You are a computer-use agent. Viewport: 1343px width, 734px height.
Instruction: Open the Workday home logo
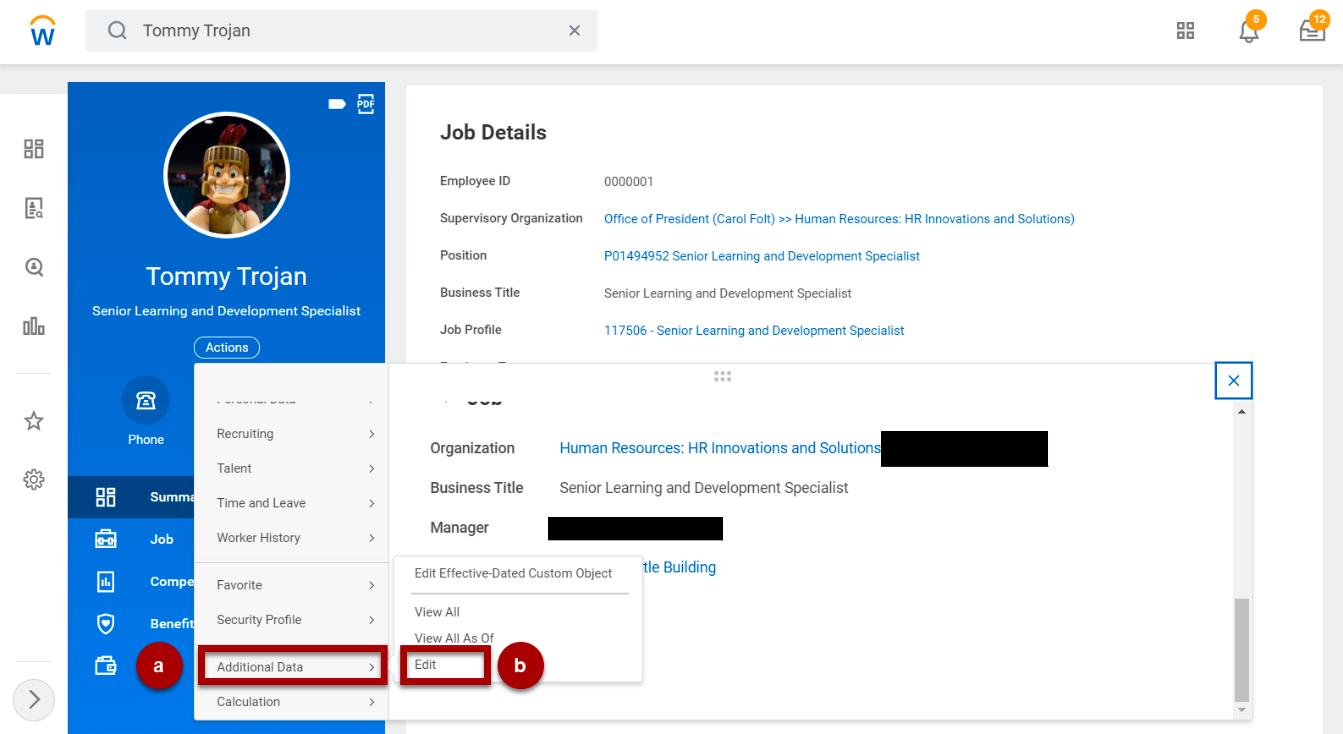(44, 30)
